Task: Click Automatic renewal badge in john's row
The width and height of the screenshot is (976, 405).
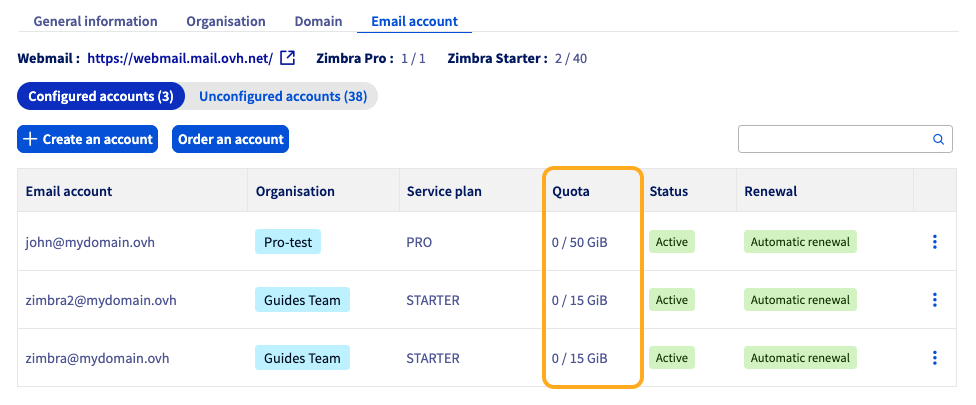Action: coord(800,242)
